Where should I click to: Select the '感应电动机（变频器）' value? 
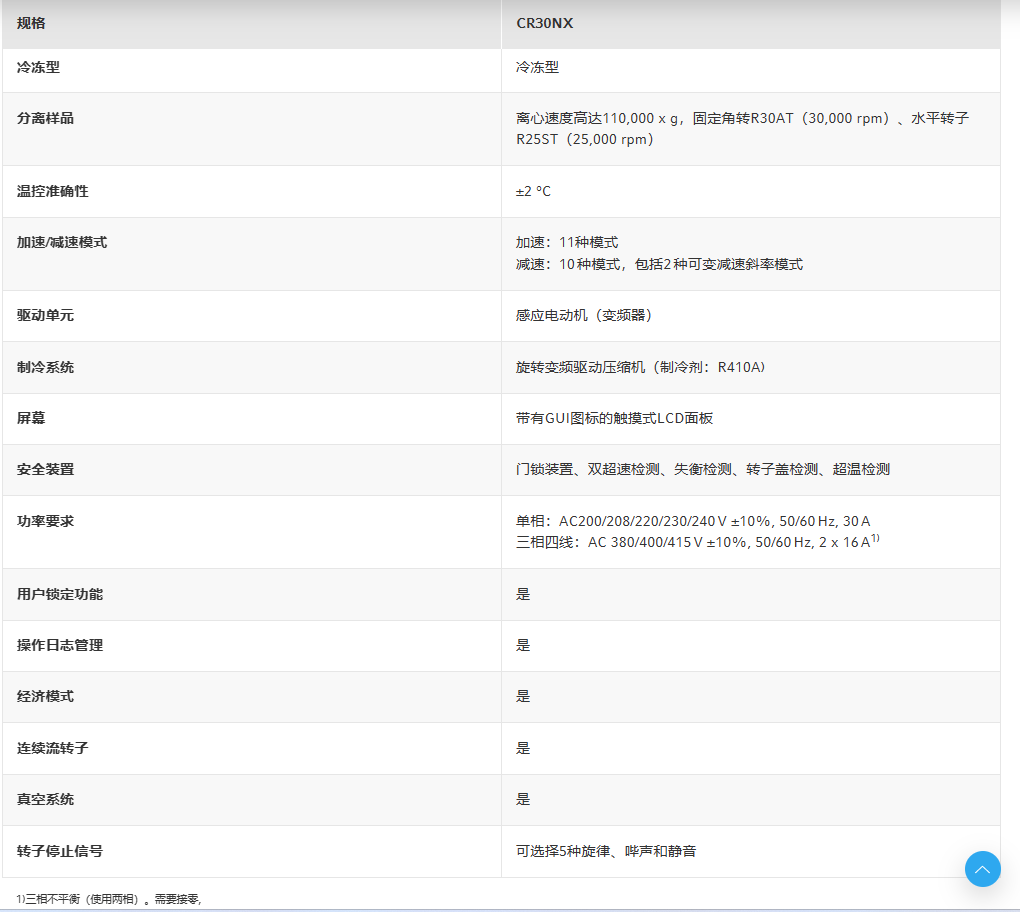coord(584,315)
